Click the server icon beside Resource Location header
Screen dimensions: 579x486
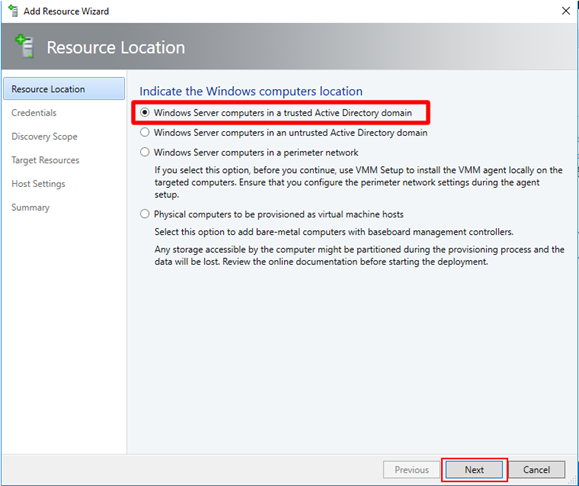[x=24, y=47]
